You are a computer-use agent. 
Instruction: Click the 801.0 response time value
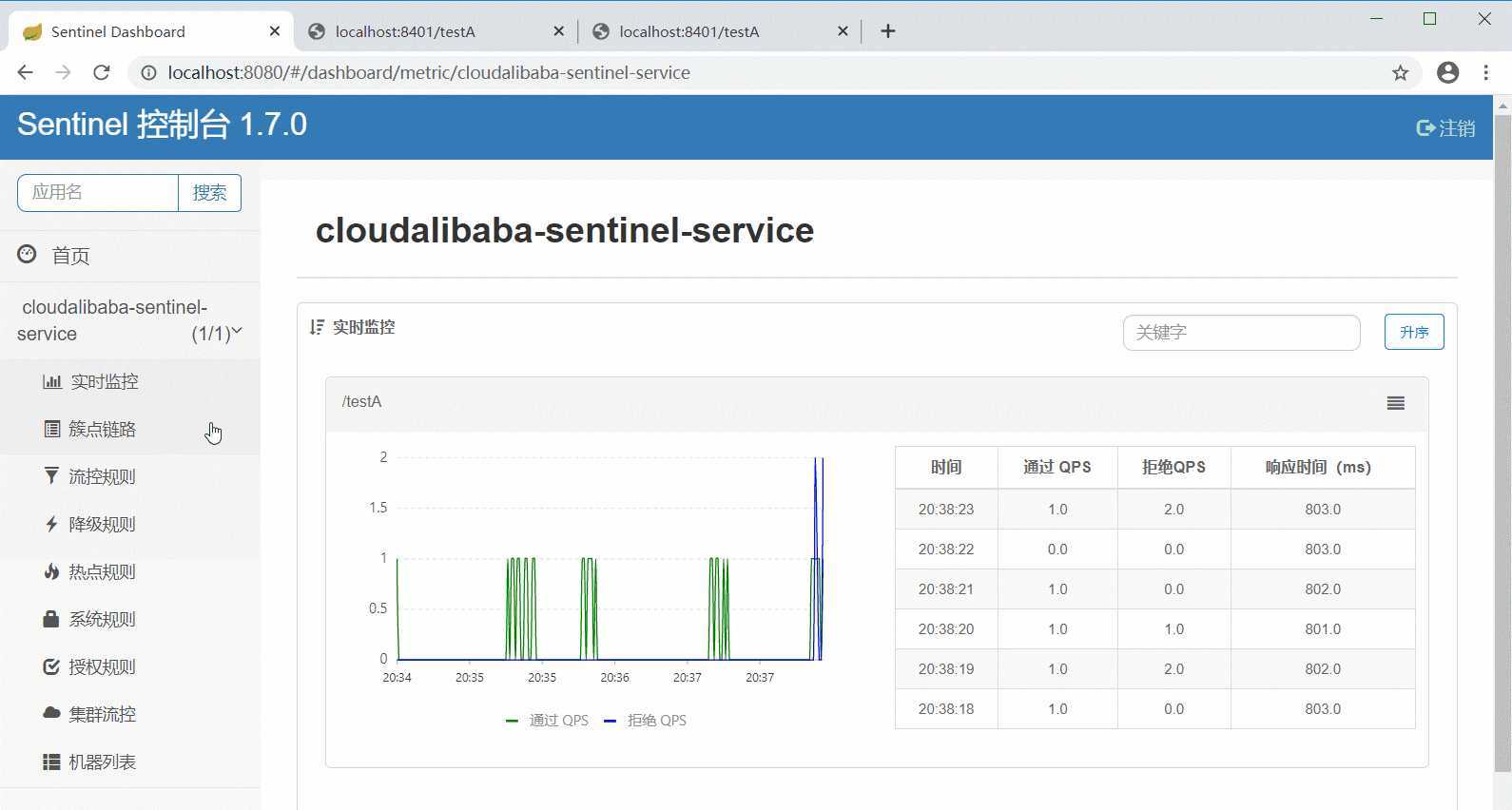tap(1323, 628)
